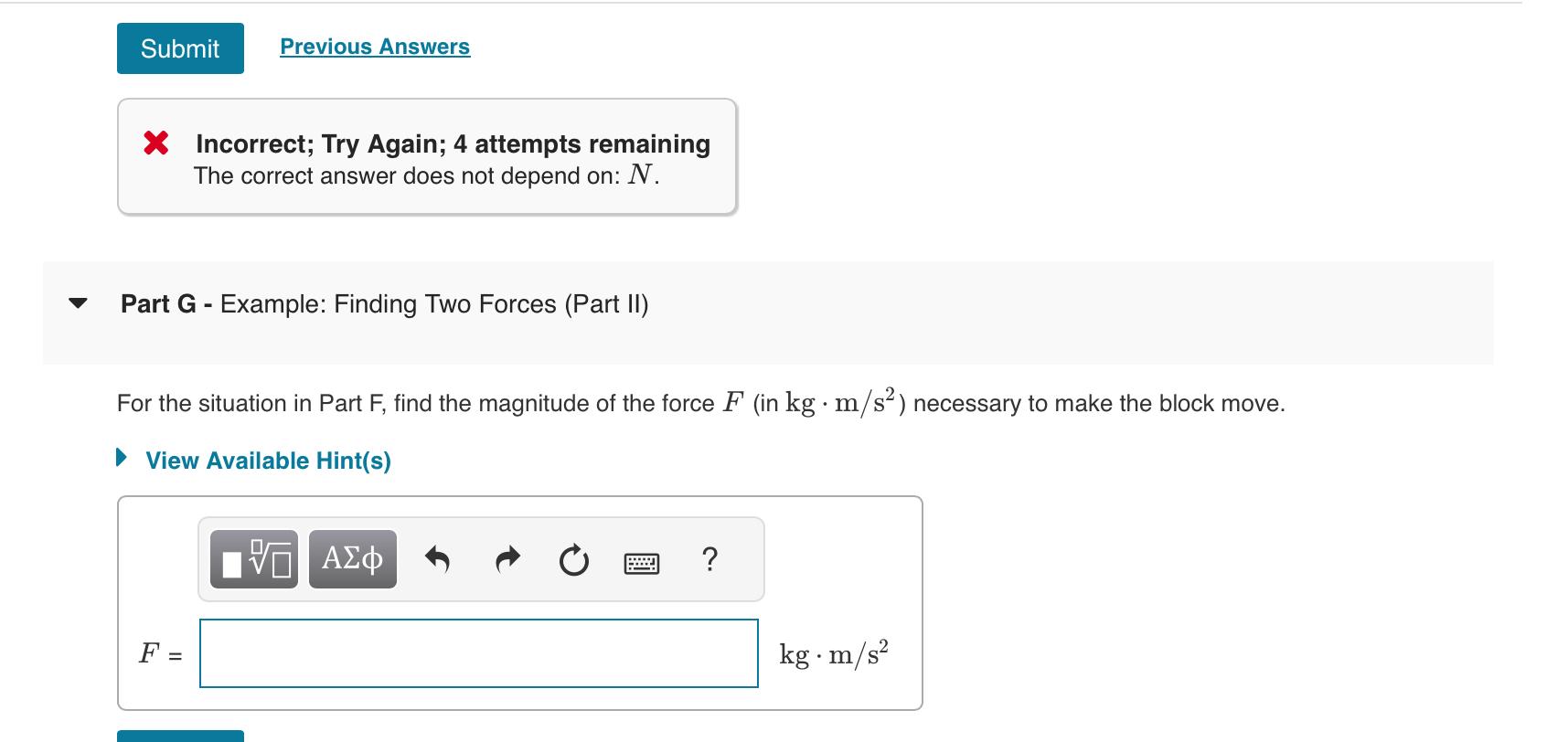The height and width of the screenshot is (742, 1568).
Task: Click the red incorrect X indicator
Action: [159, 143]
